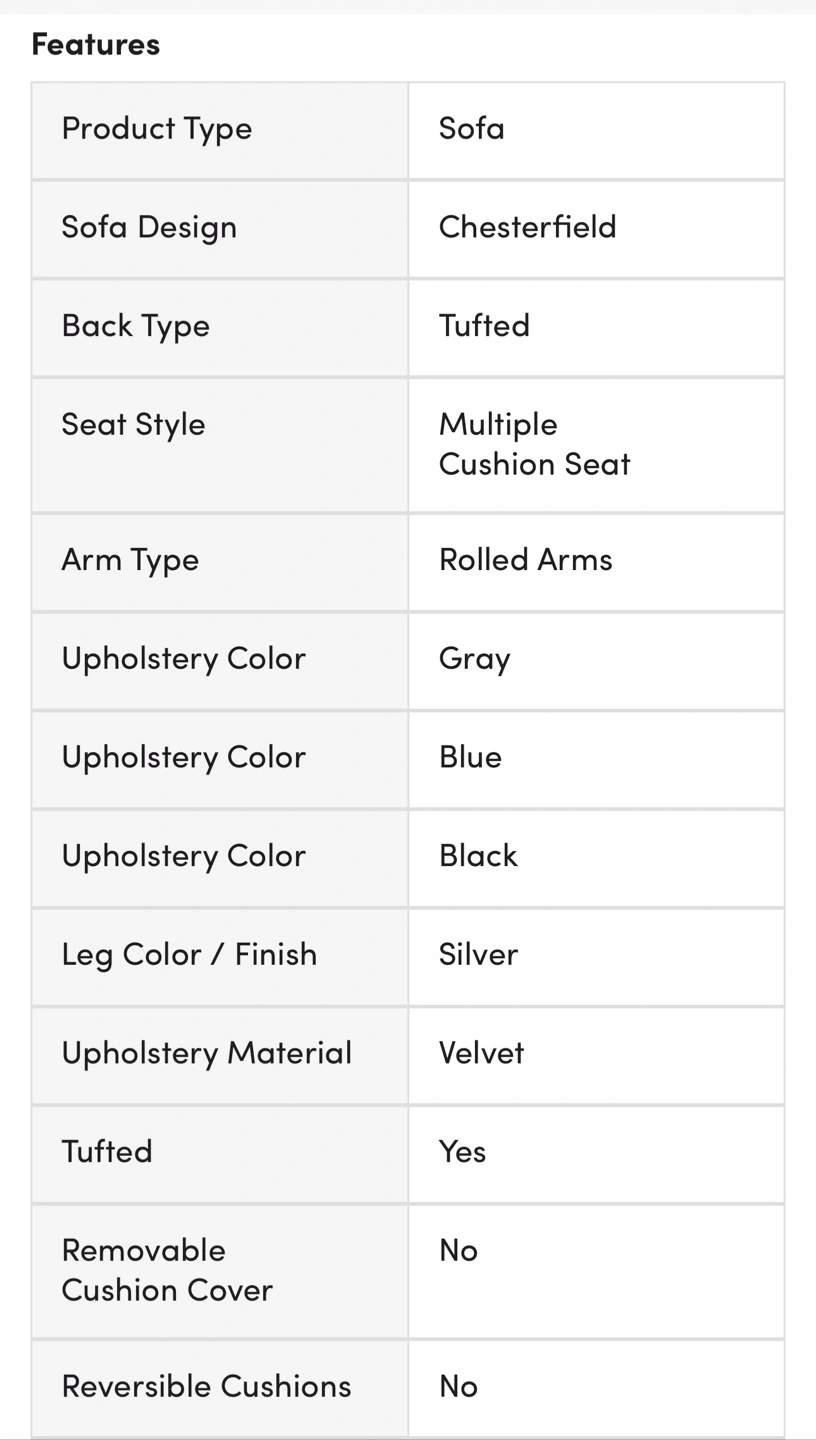Select the Leg Color / Finish label
This screenshot has width=816, height=1440.
click(189, 954)
